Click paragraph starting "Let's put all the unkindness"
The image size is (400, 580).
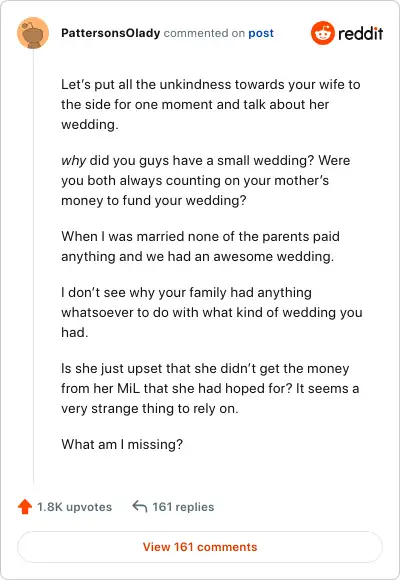coord(211,104)
